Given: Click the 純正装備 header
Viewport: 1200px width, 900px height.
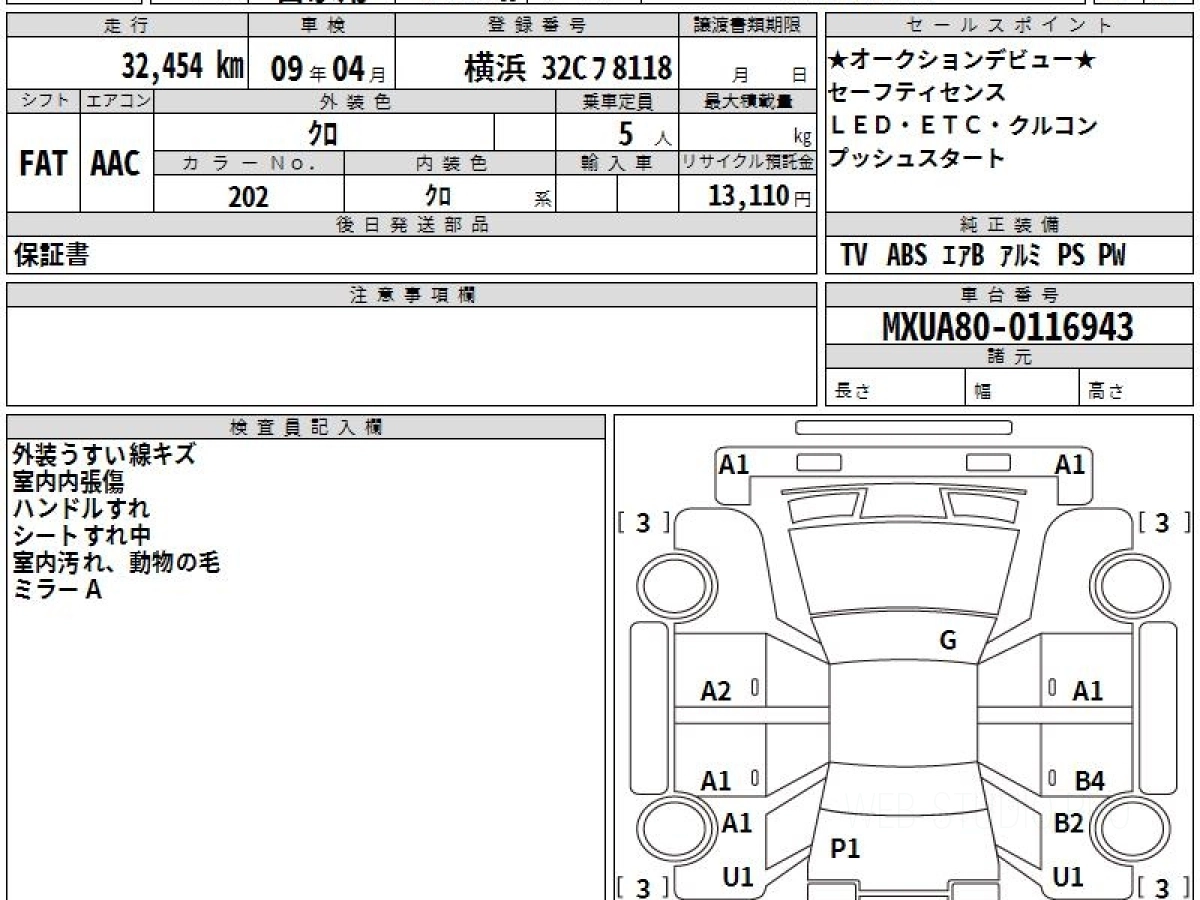Looking at the screenshot, I should coord(1009,225).
